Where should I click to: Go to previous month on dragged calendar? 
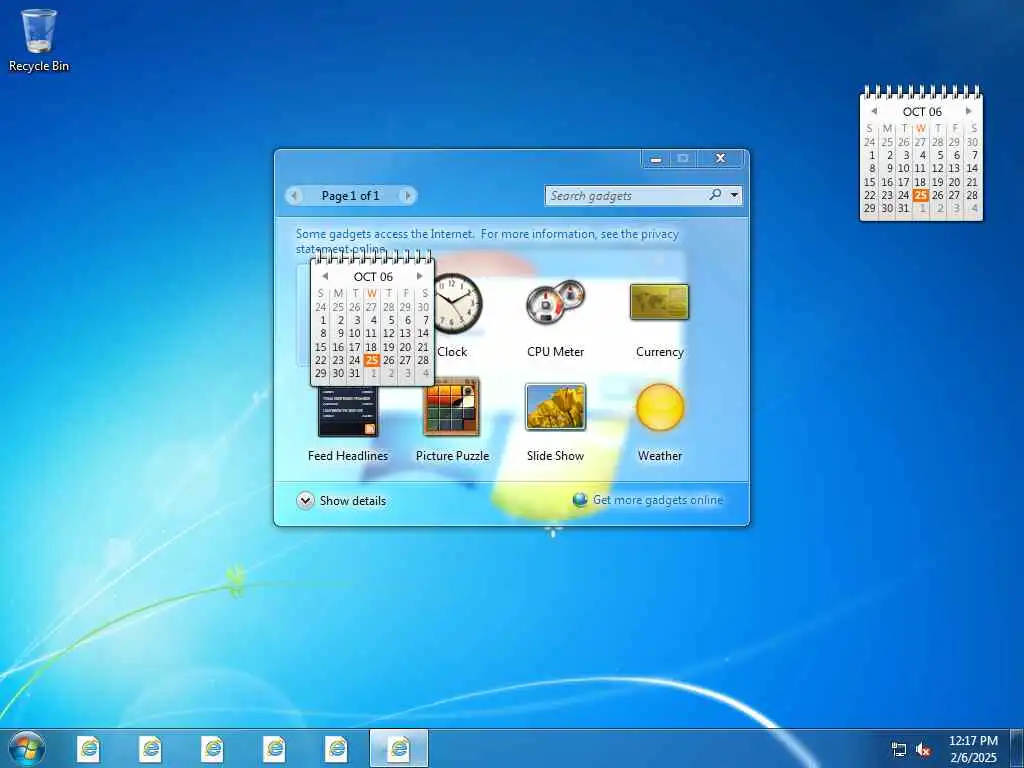tap(325, 276)
